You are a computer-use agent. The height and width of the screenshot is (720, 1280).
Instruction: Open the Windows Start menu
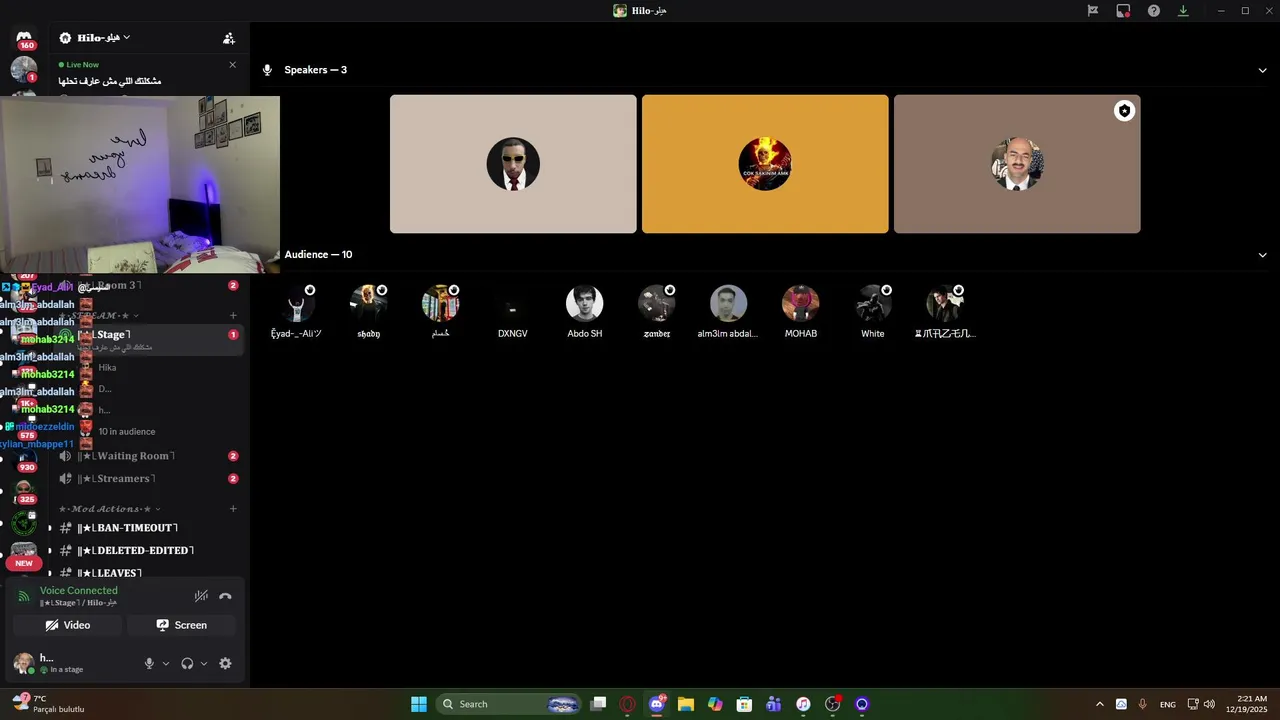[419, 704]
